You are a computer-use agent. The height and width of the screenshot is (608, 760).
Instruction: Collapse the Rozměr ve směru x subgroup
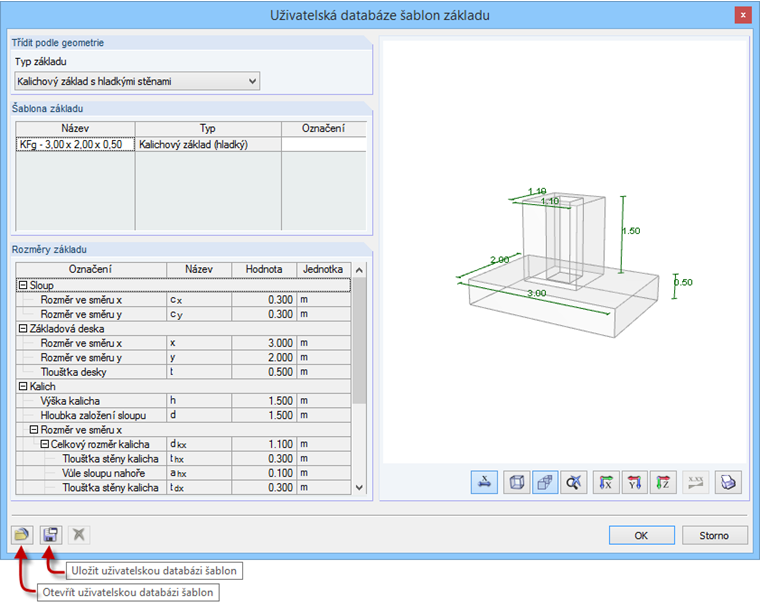(x=34, y=430)
